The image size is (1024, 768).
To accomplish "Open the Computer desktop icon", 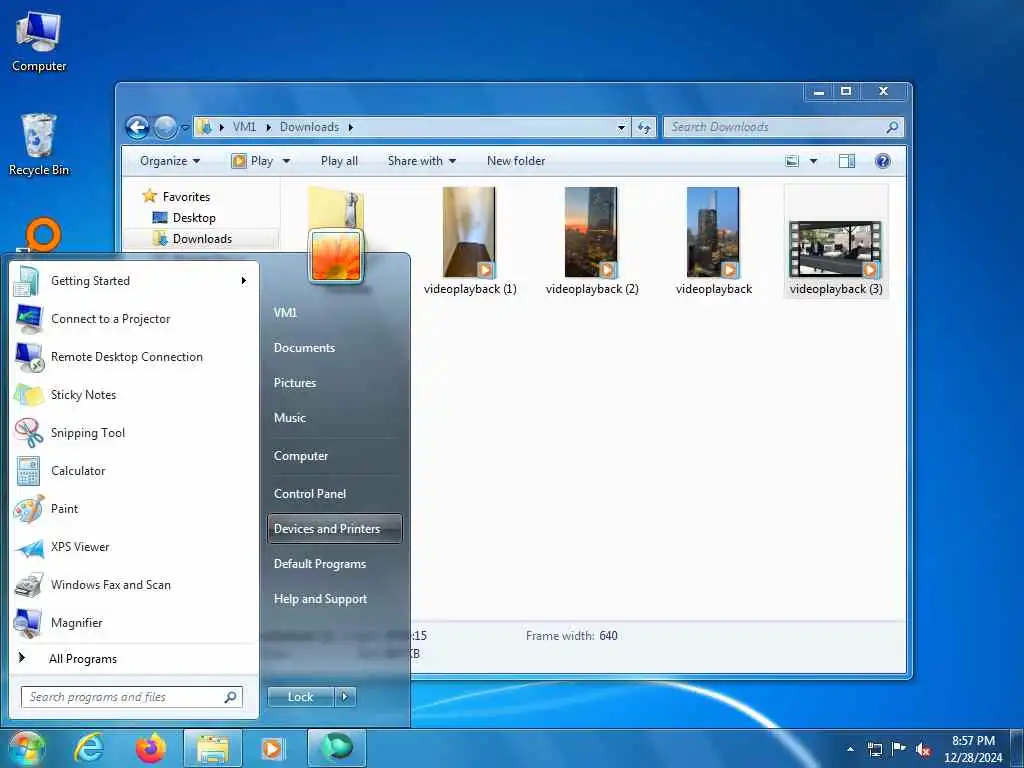I will coord(39,42).
